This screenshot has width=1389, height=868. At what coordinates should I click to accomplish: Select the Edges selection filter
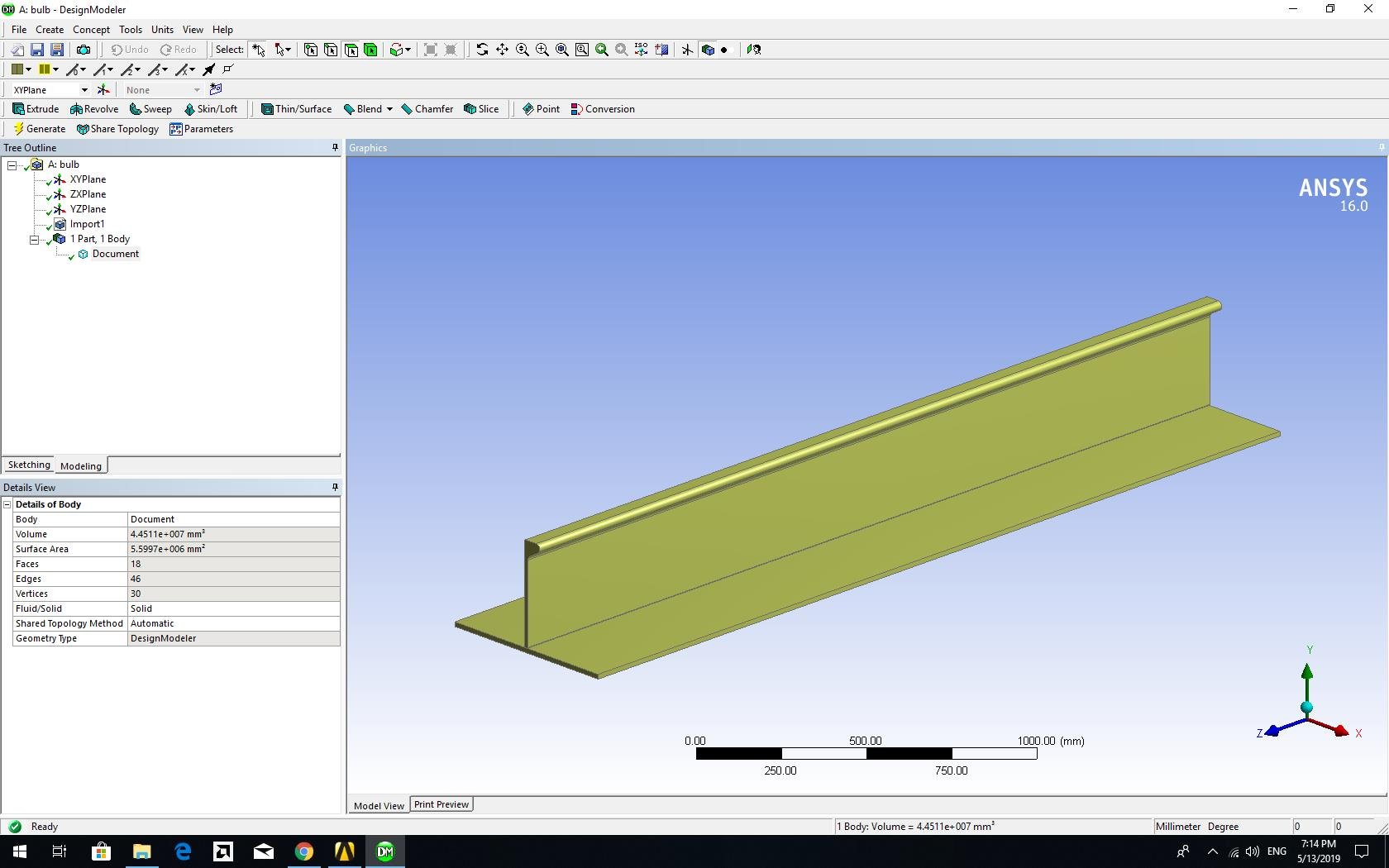pyautogui.click(x=331, y=50)
